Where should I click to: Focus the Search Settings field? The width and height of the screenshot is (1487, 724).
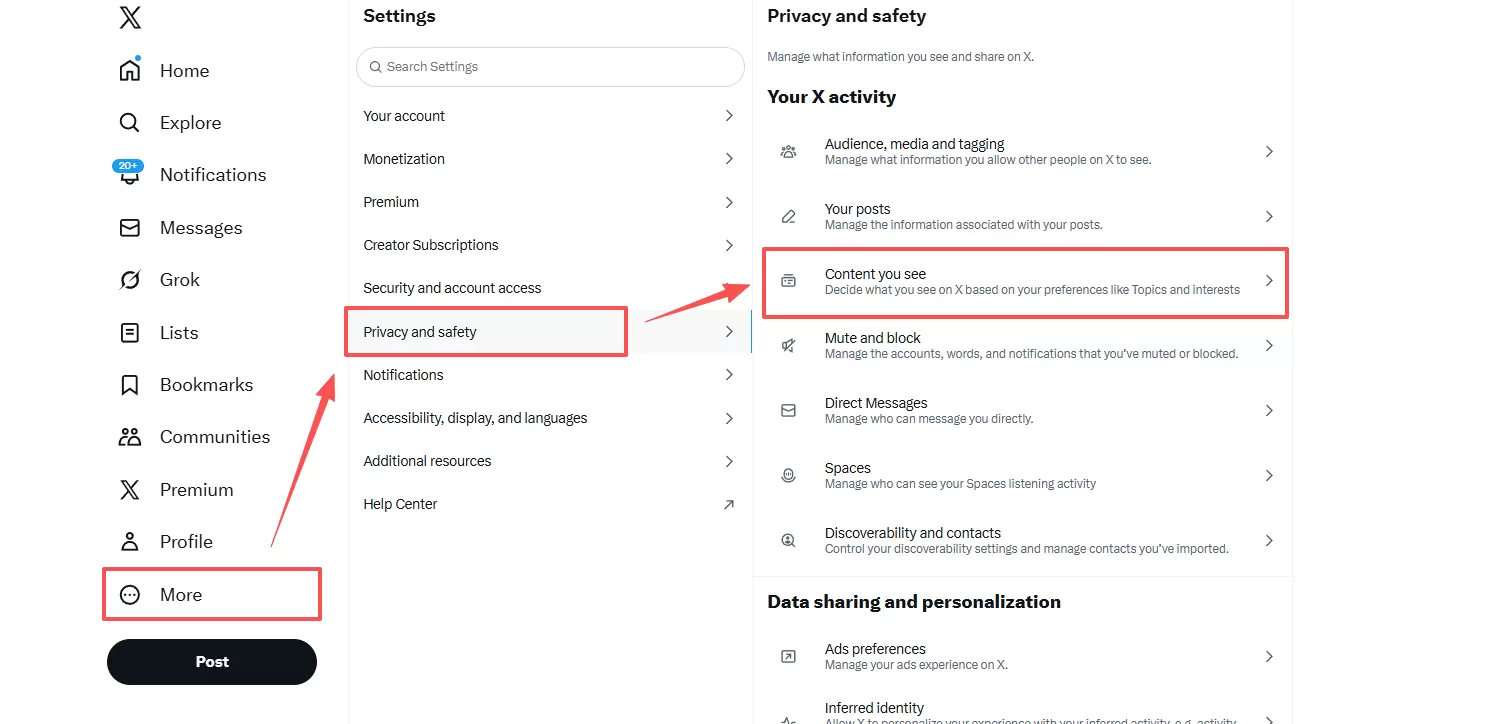tap(550, 67)
